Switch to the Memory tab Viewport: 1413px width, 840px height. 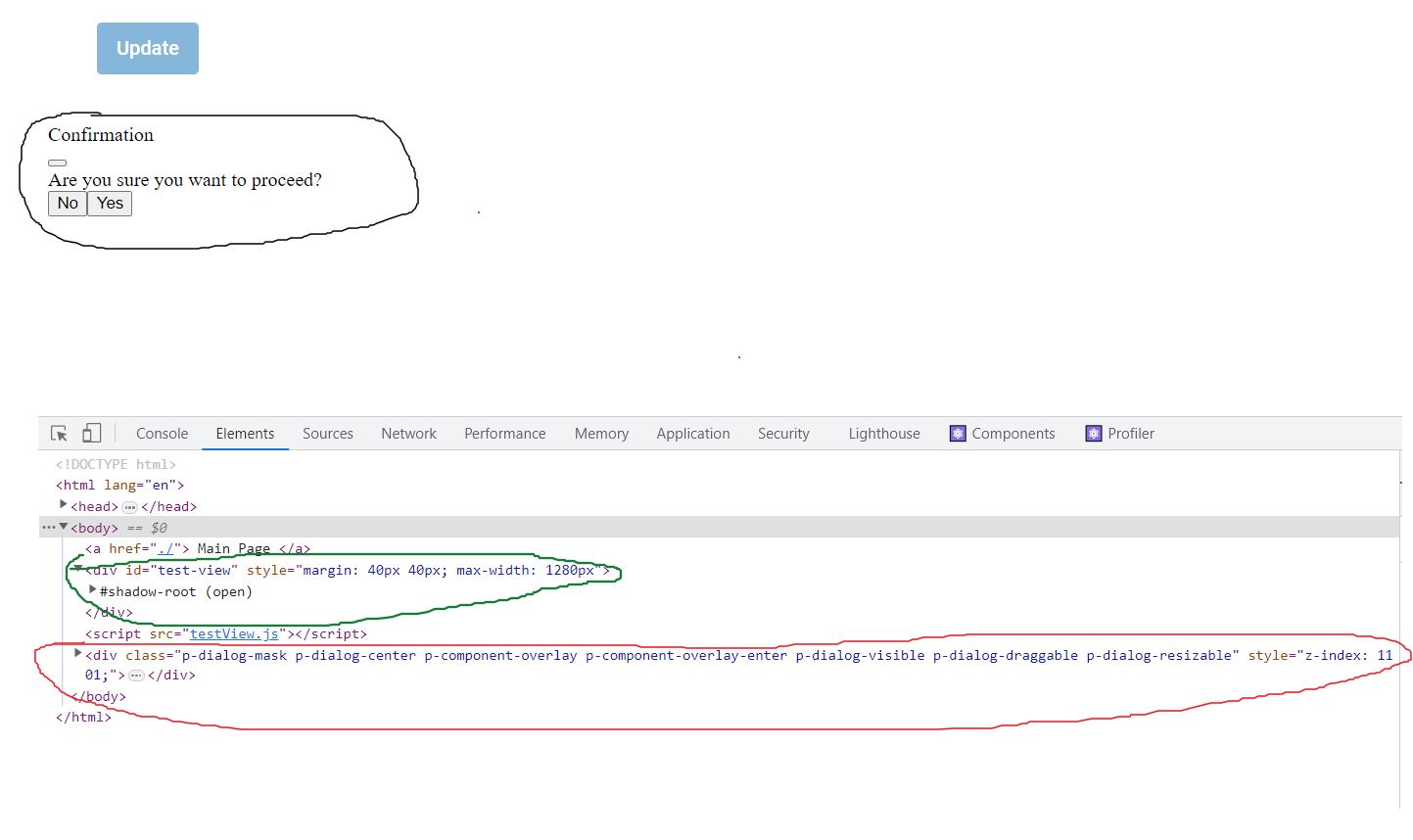coord(600,433)
